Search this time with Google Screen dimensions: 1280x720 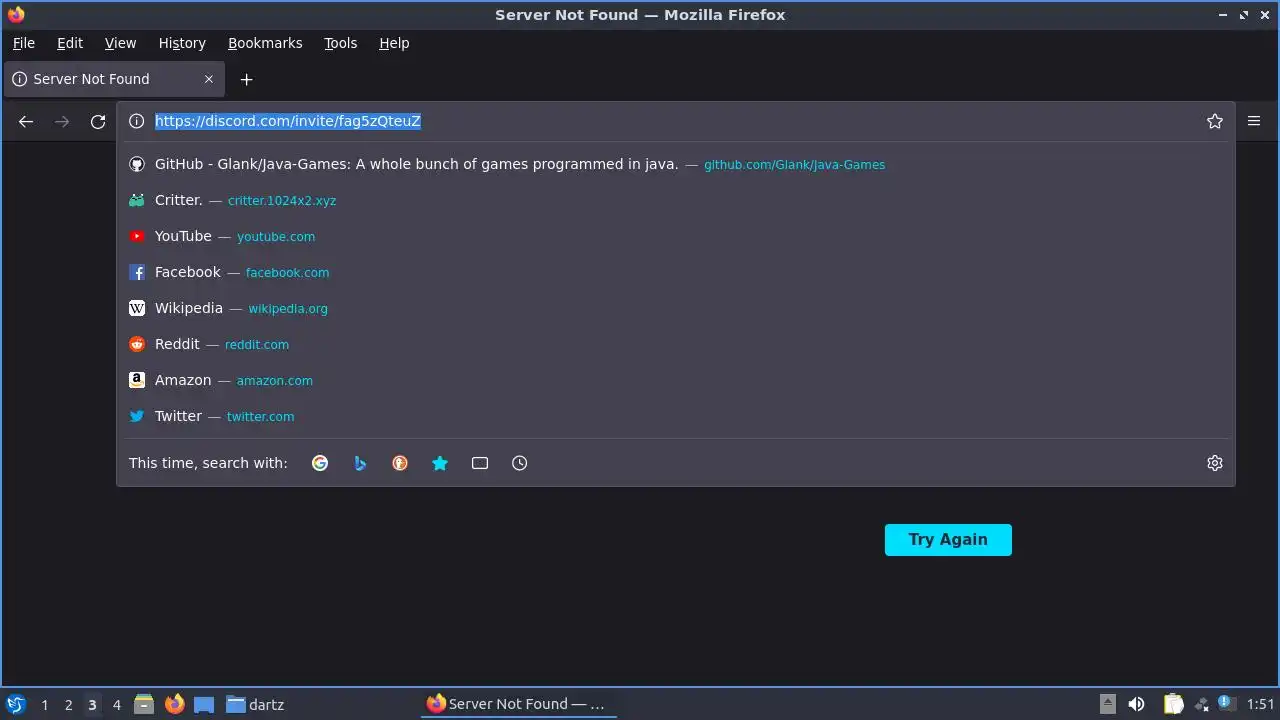(x=320, y=463)
